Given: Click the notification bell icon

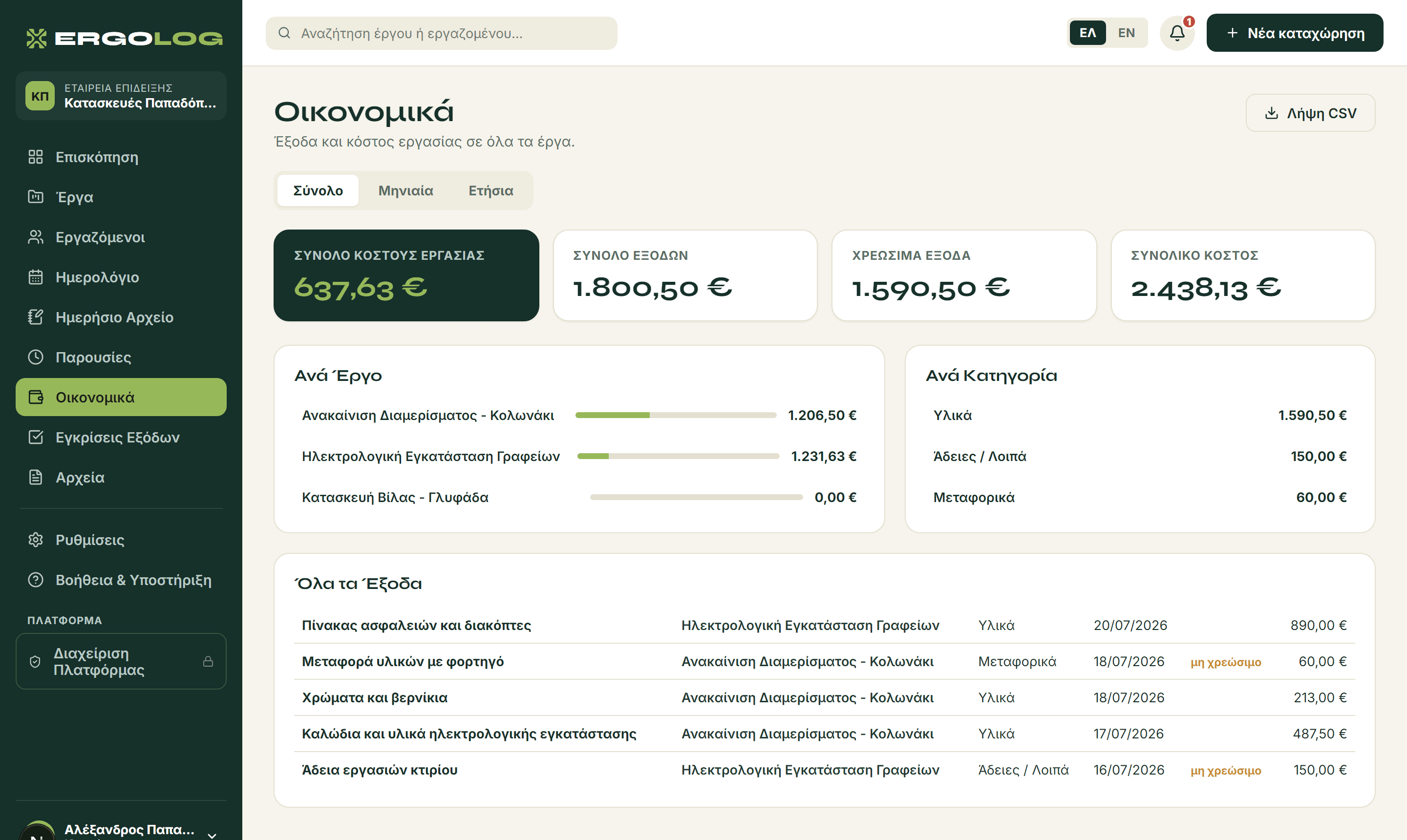Looking at the screenshot, I should click(1177, 33).
